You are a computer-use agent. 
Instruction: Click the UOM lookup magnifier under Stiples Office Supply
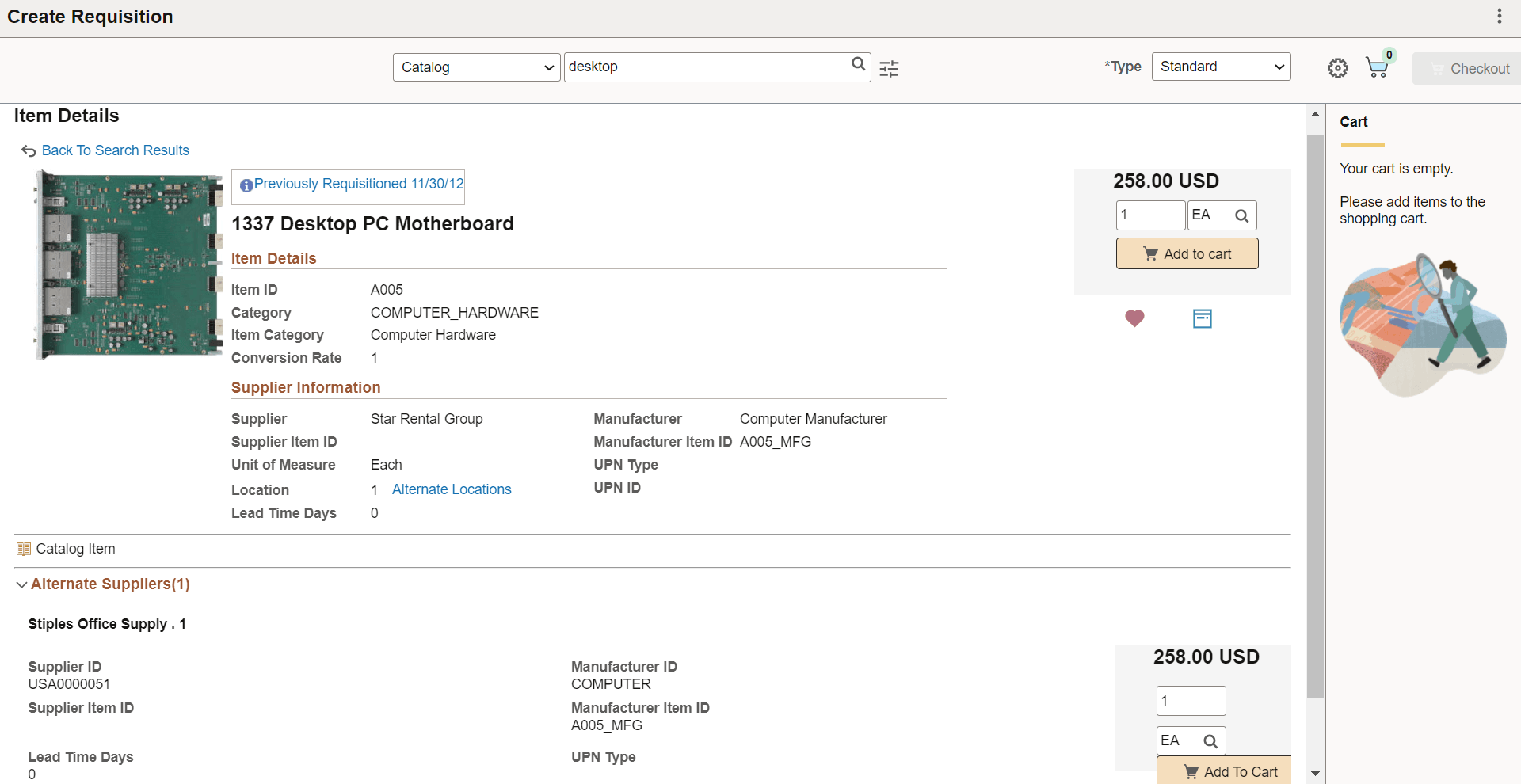1210,740
